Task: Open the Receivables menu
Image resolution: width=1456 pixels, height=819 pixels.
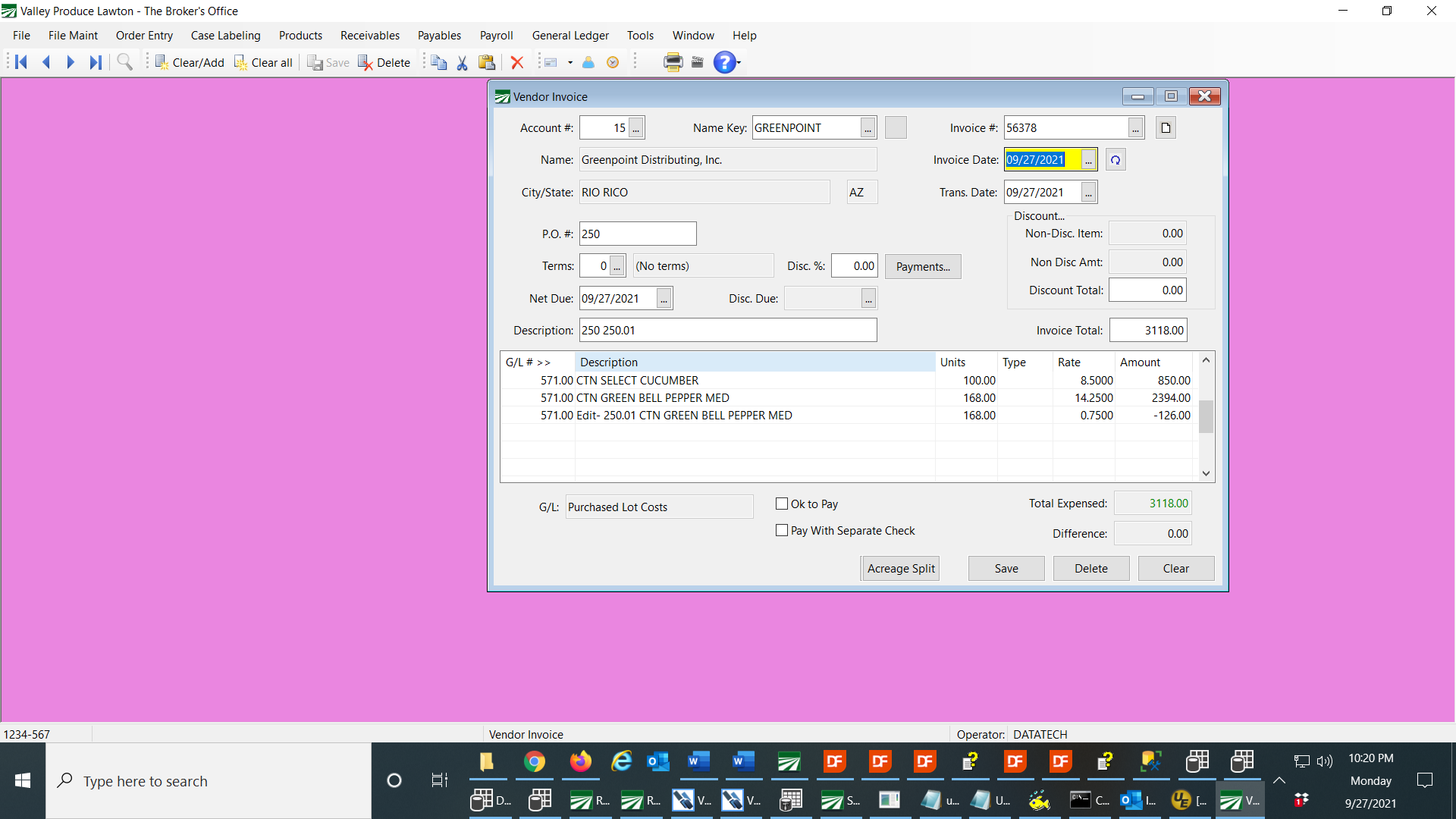Action: tap(370, 36)
